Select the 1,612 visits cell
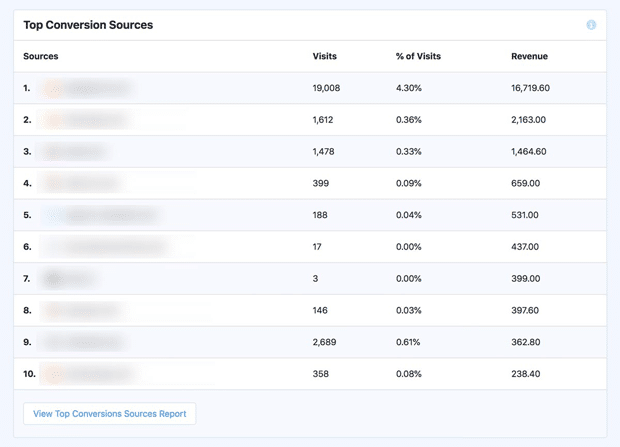 (x=323, y=120)
